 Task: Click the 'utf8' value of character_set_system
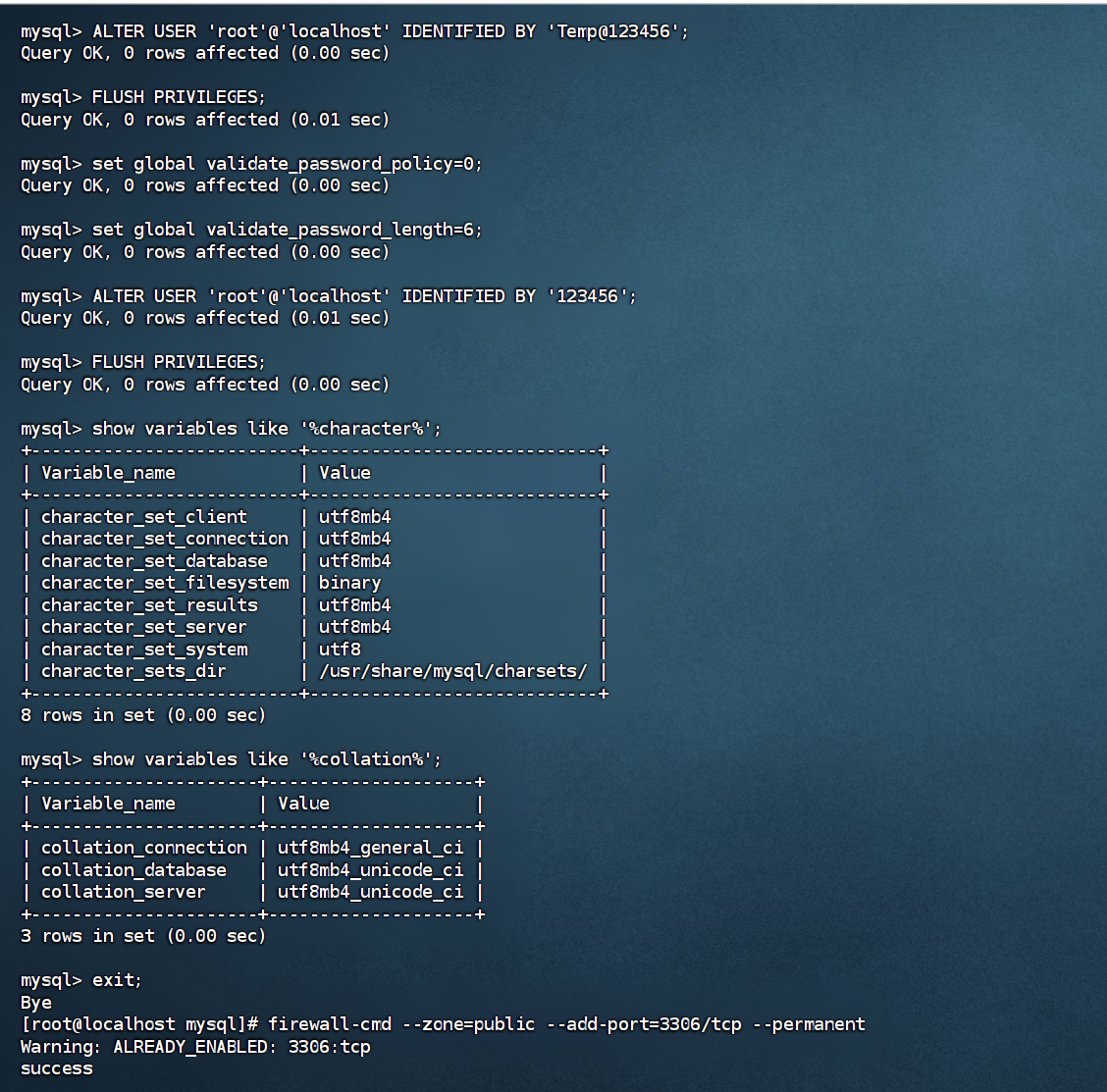340,650
